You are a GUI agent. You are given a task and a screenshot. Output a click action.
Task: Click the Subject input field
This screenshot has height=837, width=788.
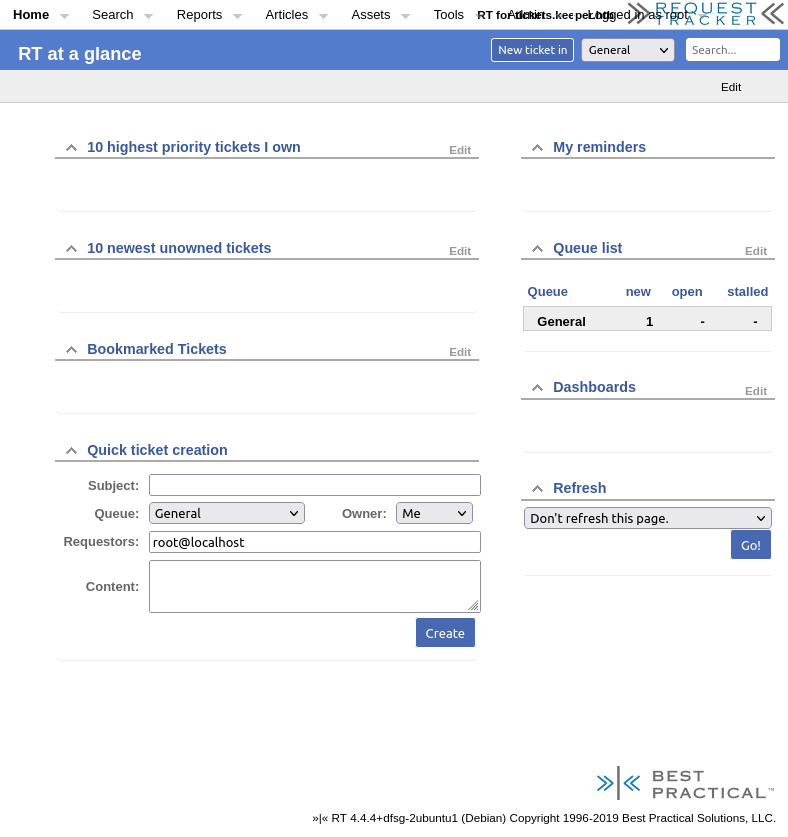[314, 485]
